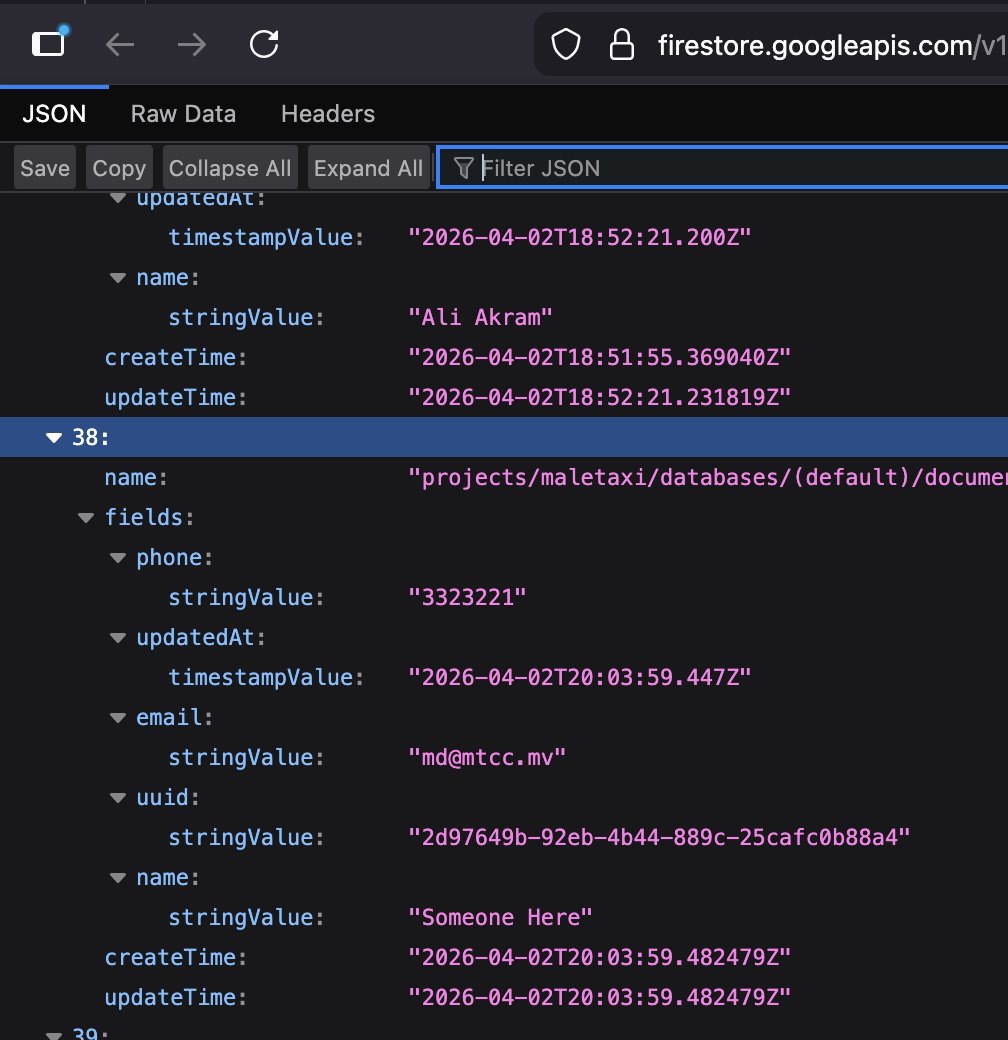Click the name key directly under 38

point(136,478)
